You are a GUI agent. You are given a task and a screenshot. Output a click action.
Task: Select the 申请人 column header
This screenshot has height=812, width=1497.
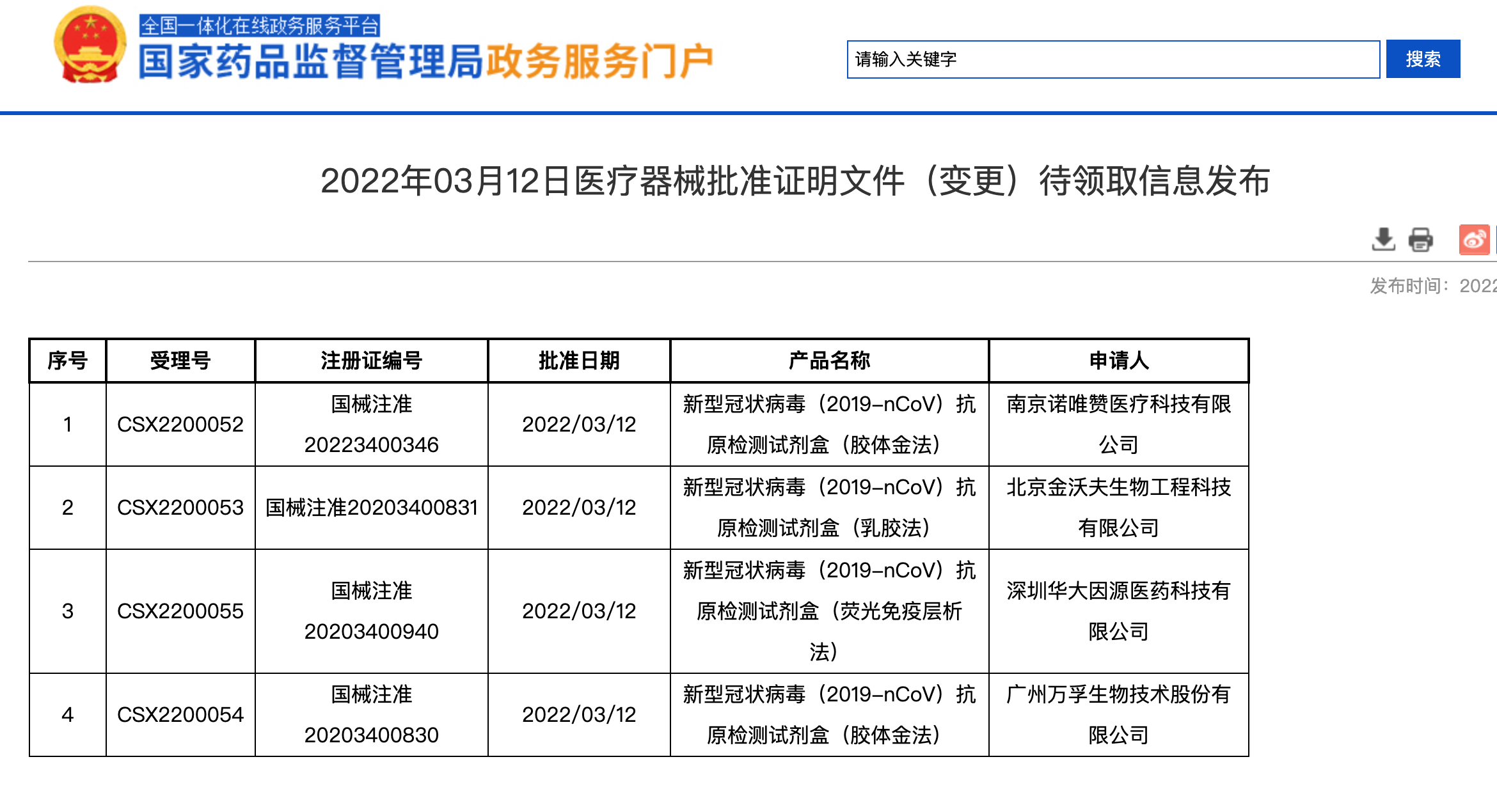(x=1119, y=361)
